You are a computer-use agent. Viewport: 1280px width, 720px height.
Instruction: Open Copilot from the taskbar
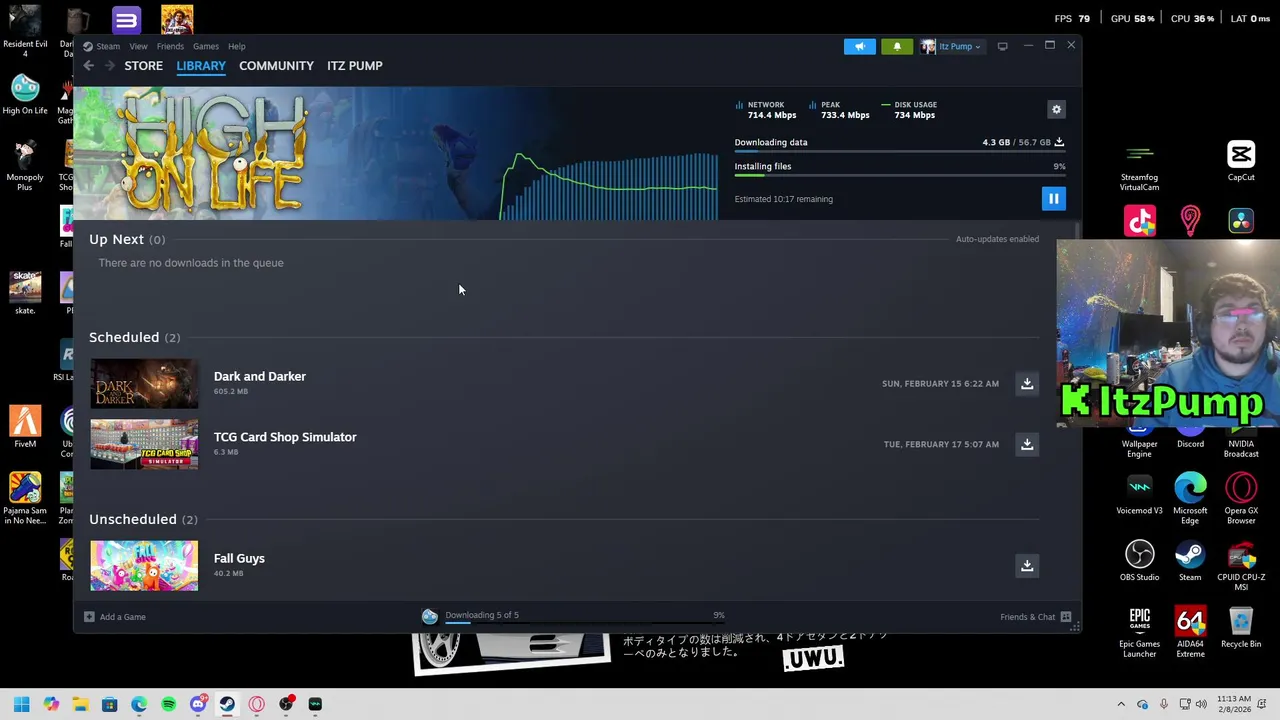[51, 704]
